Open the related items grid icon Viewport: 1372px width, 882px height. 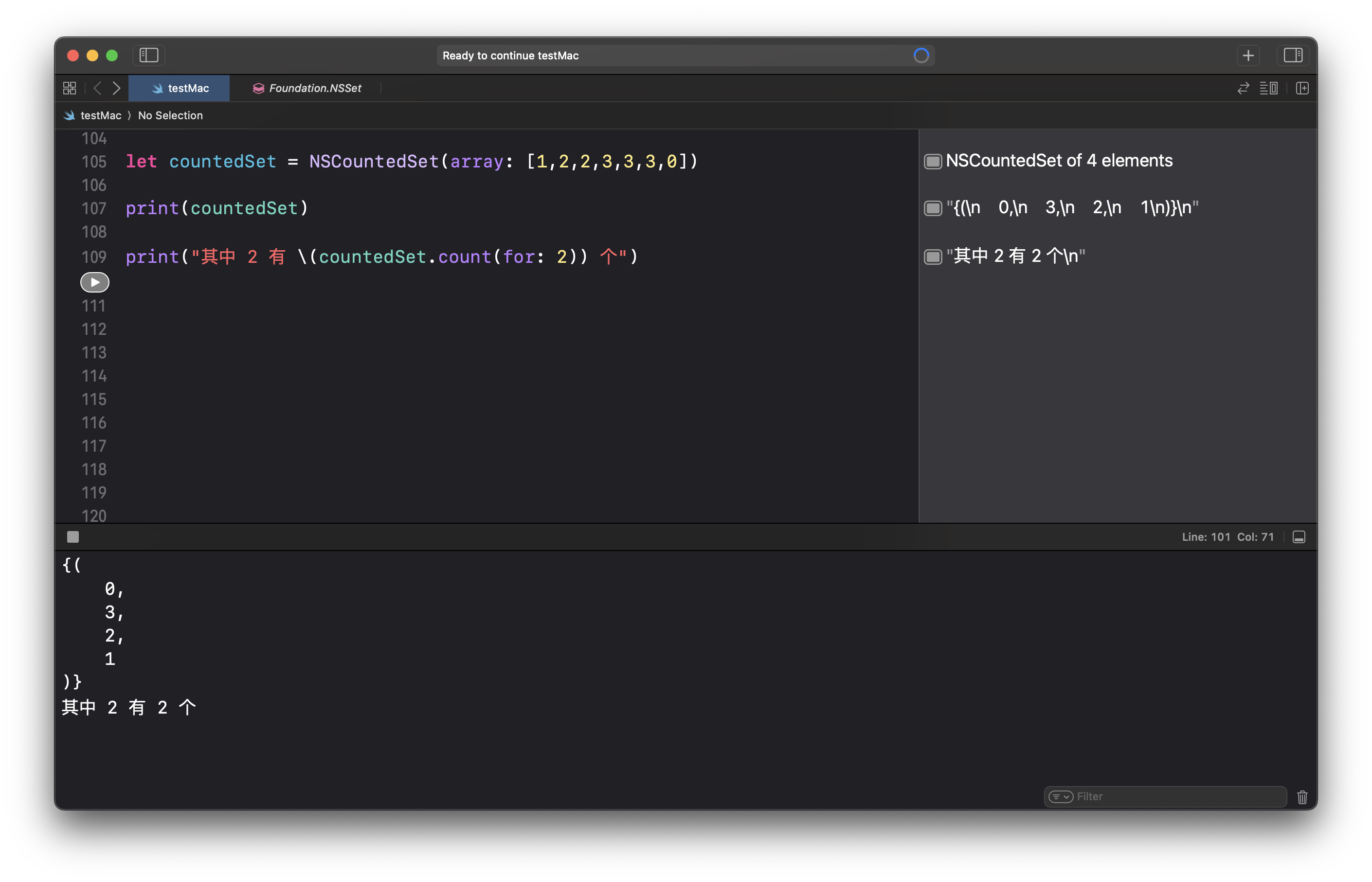(70, 88)
